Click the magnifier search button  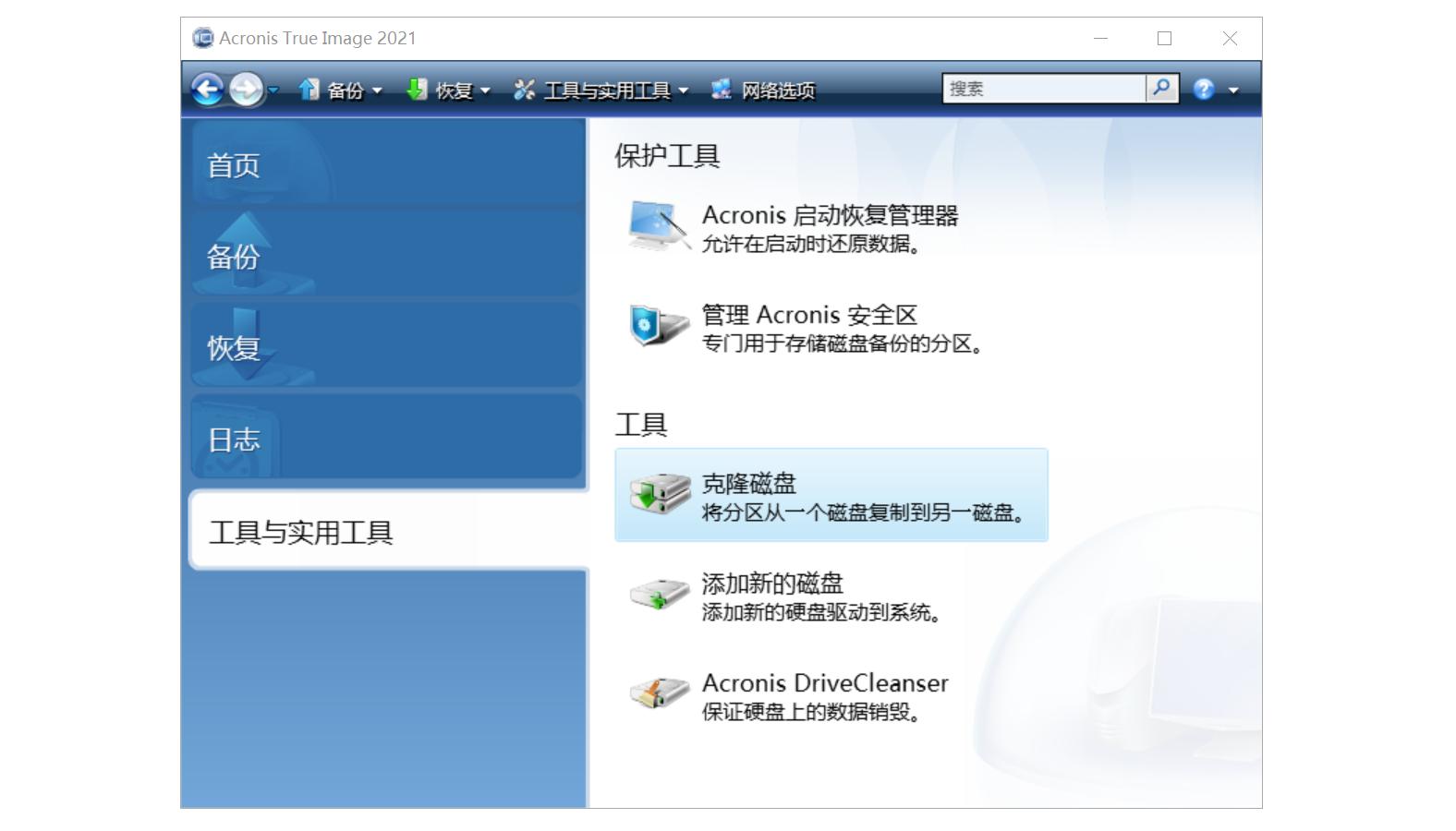pos(1161,89)
